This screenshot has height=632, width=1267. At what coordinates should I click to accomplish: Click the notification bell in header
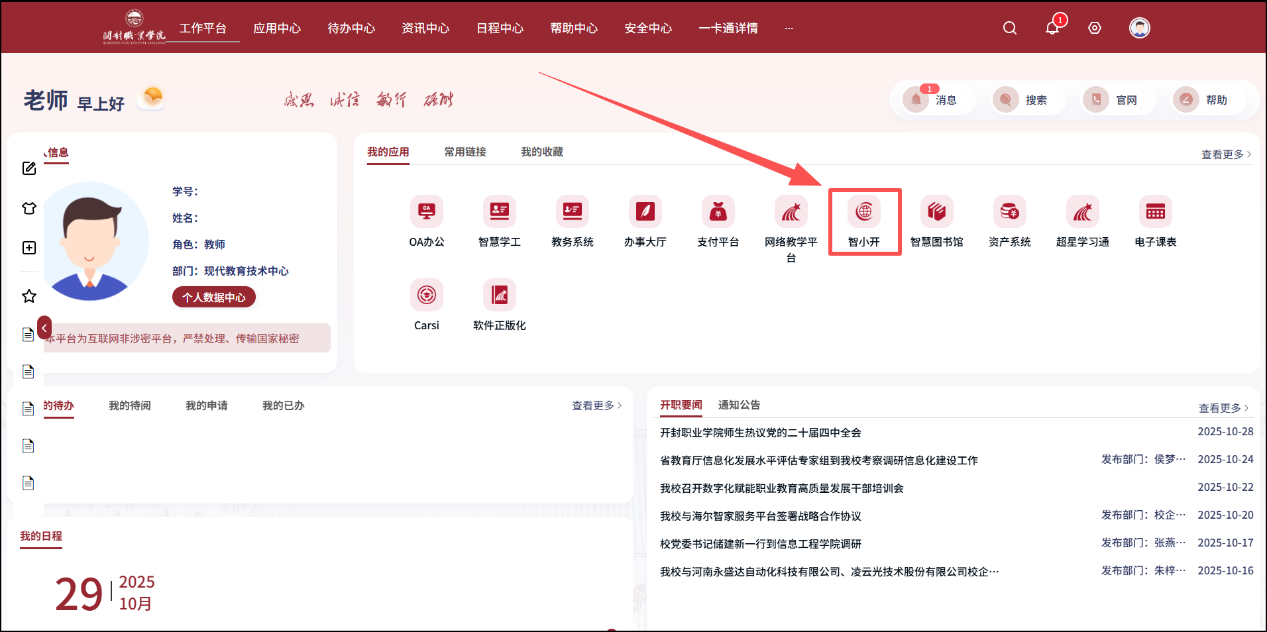(x=1052, y=28)
